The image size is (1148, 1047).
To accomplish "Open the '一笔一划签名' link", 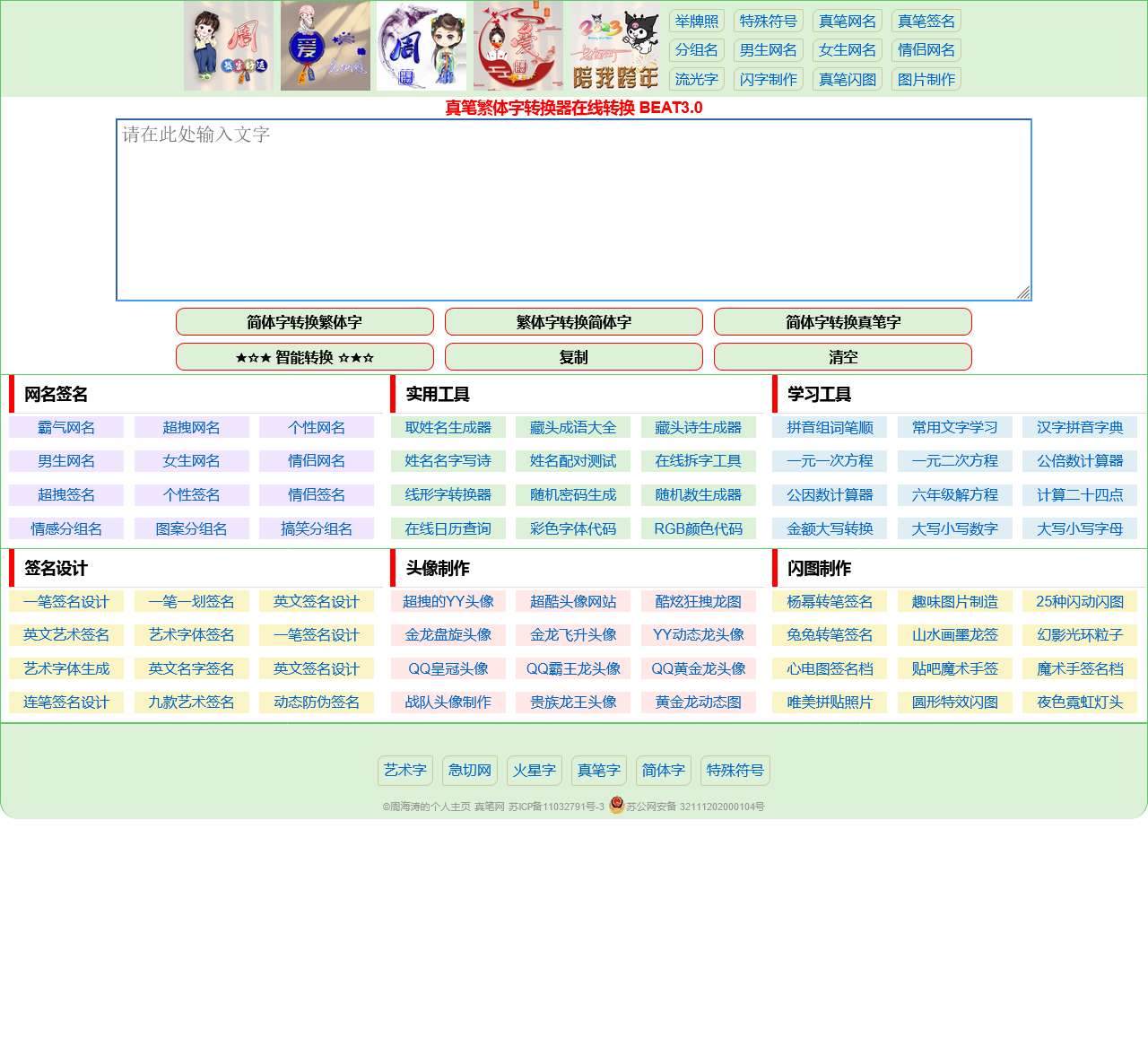I will tap(191, 602).
